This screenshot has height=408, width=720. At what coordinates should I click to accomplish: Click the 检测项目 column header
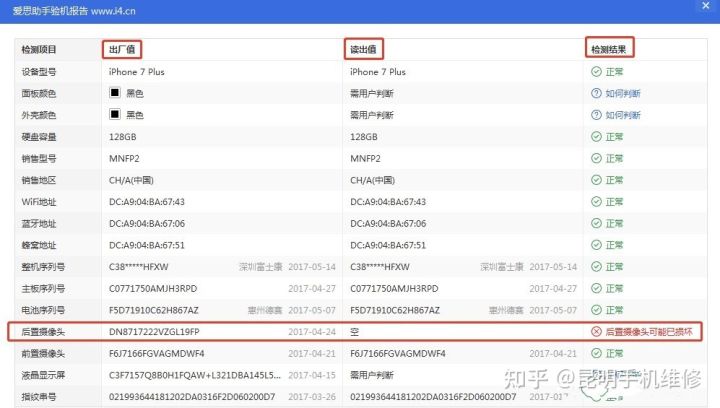40,49
